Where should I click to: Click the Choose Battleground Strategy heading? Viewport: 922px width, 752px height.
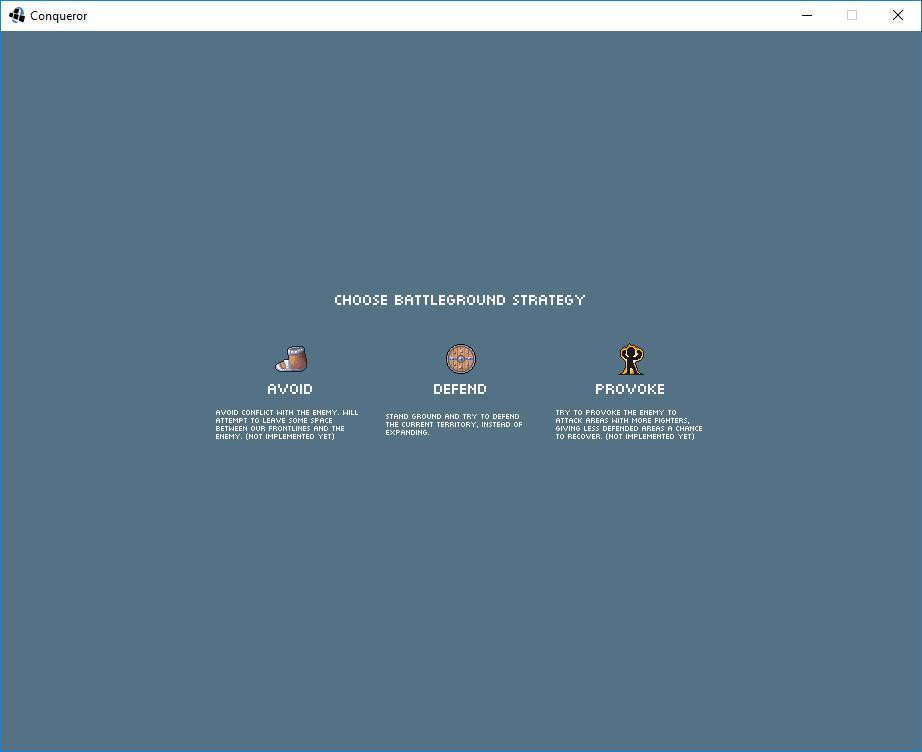459,300
